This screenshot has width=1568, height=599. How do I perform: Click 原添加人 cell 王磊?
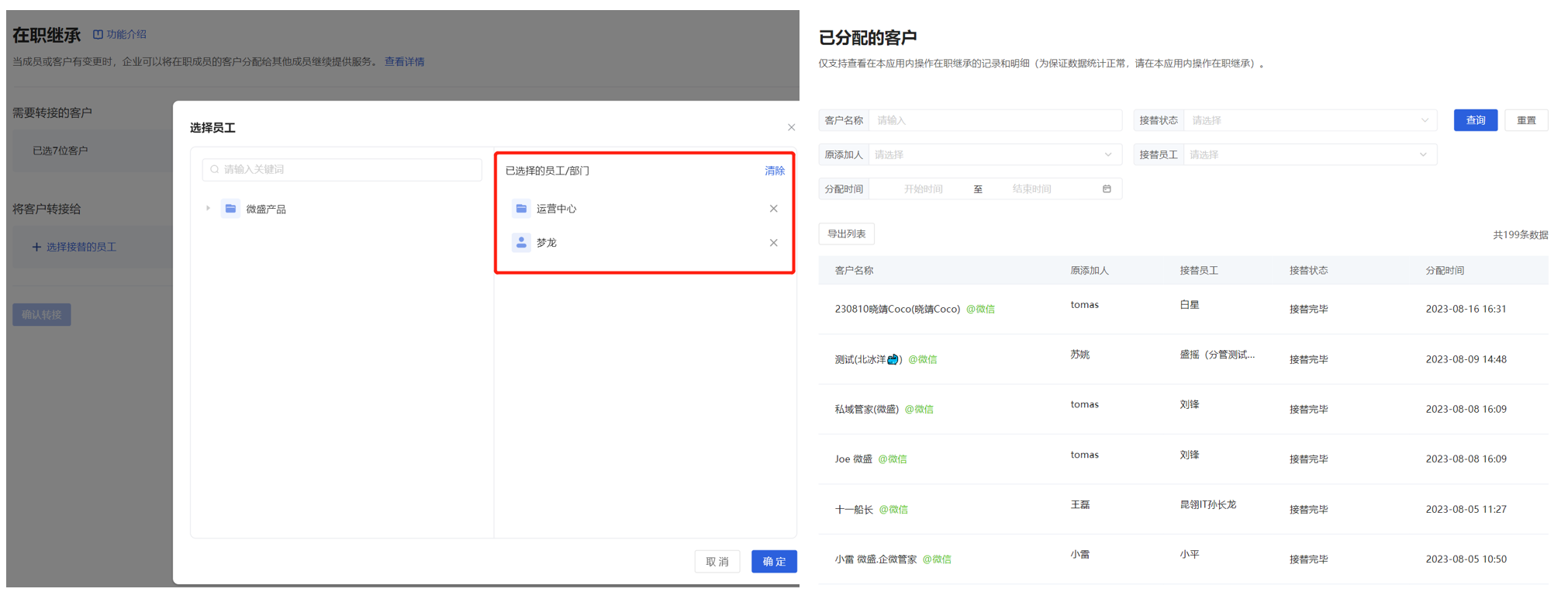click(x=1080, y=504)
